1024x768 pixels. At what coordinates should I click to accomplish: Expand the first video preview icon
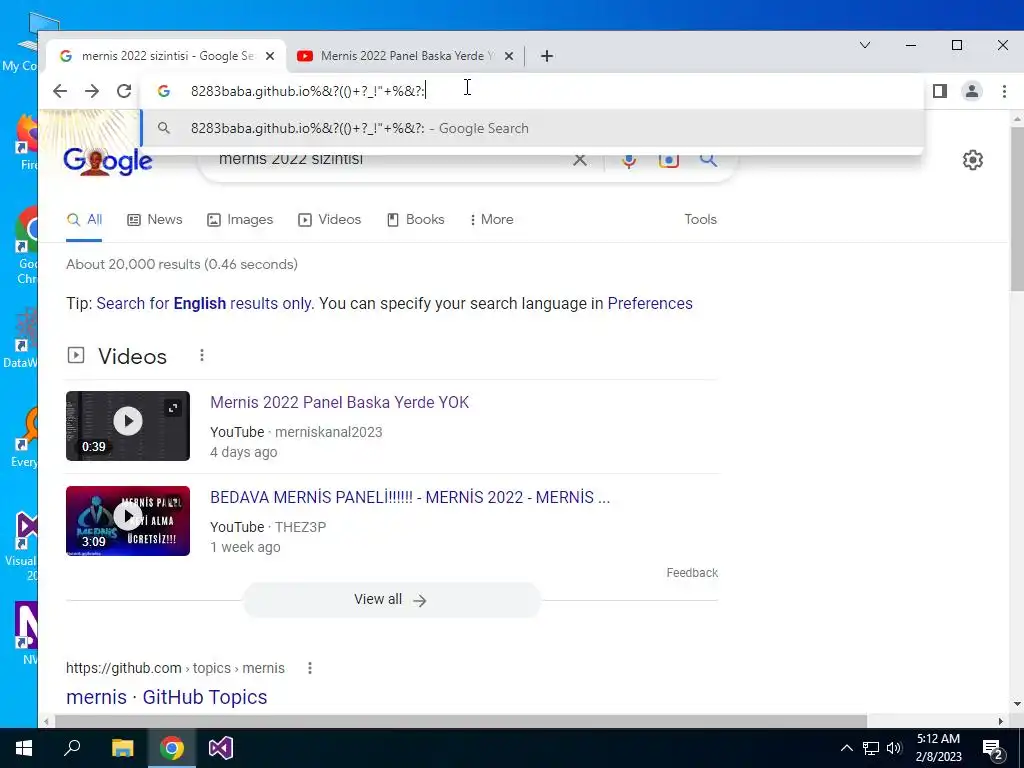pyautogui.click(x=173, y=409)
